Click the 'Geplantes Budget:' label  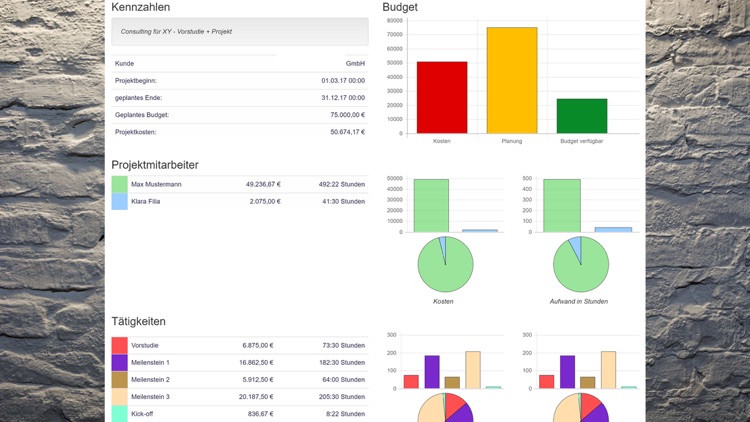(x=142, y=115)
